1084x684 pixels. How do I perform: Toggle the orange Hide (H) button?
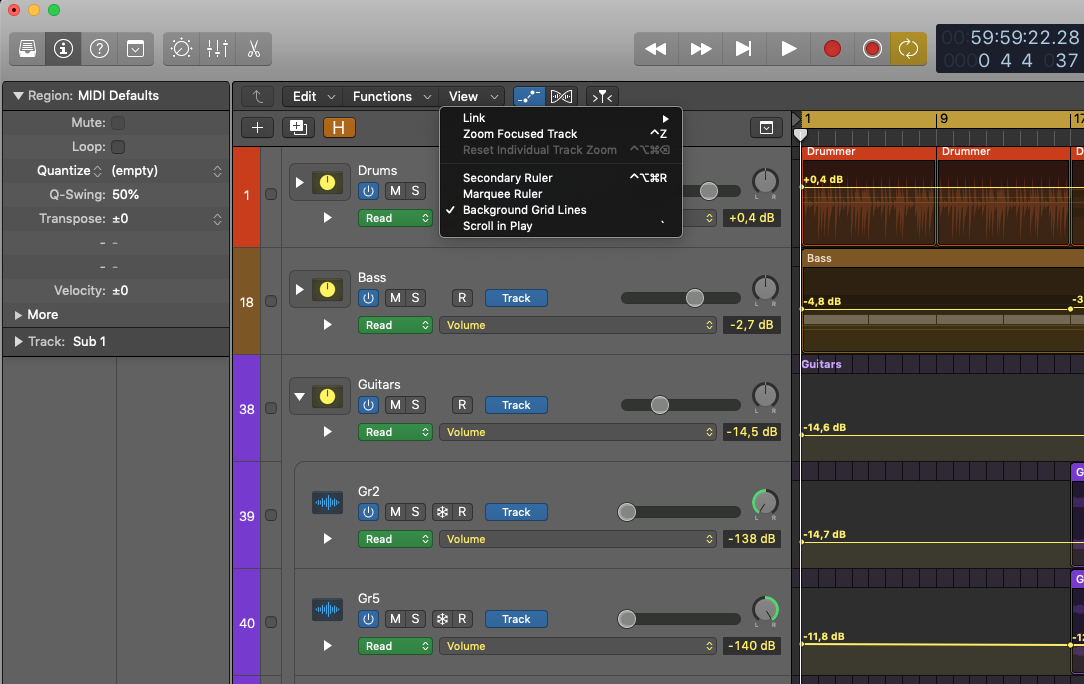[339, 127]
